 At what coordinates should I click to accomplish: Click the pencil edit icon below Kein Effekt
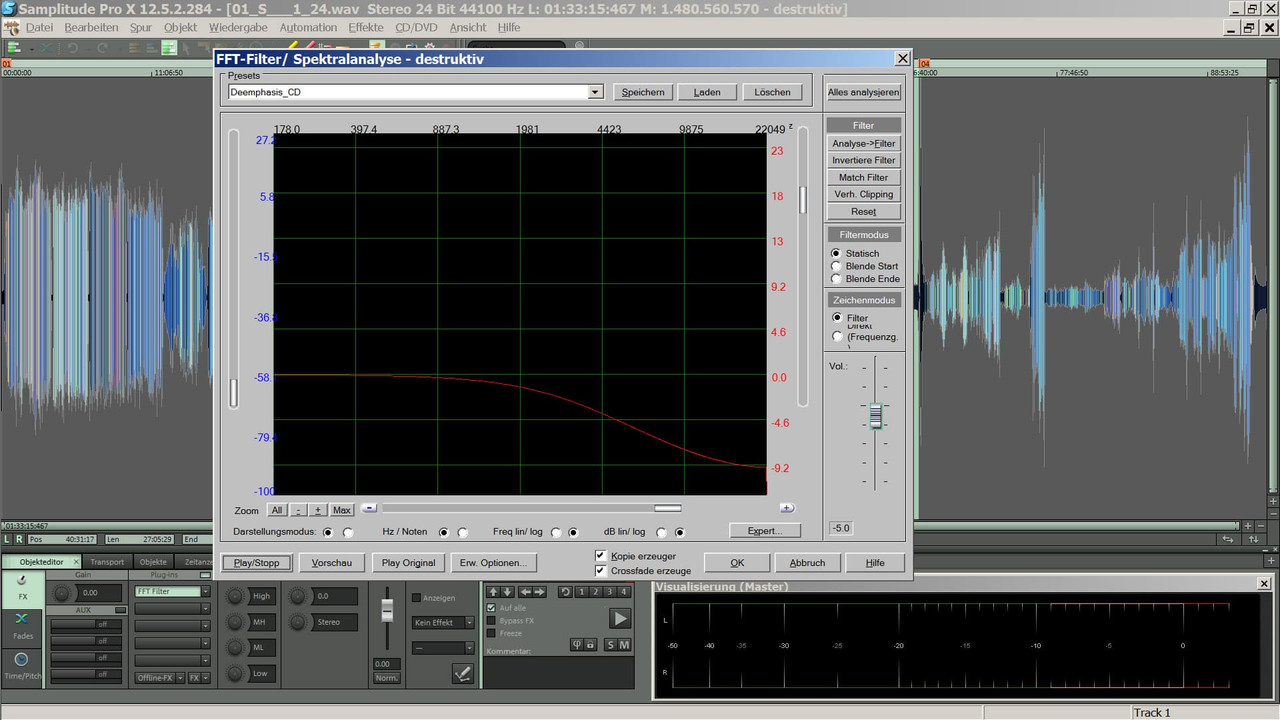coord(462,674)
